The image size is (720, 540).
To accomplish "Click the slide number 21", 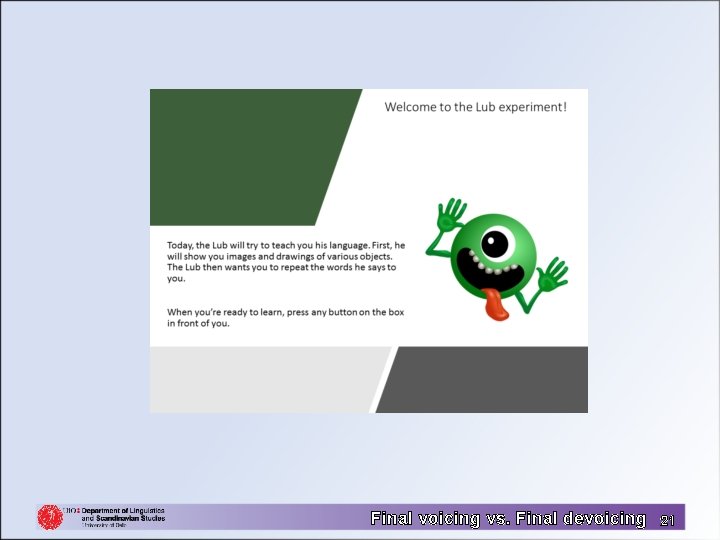I will (667, 520).
